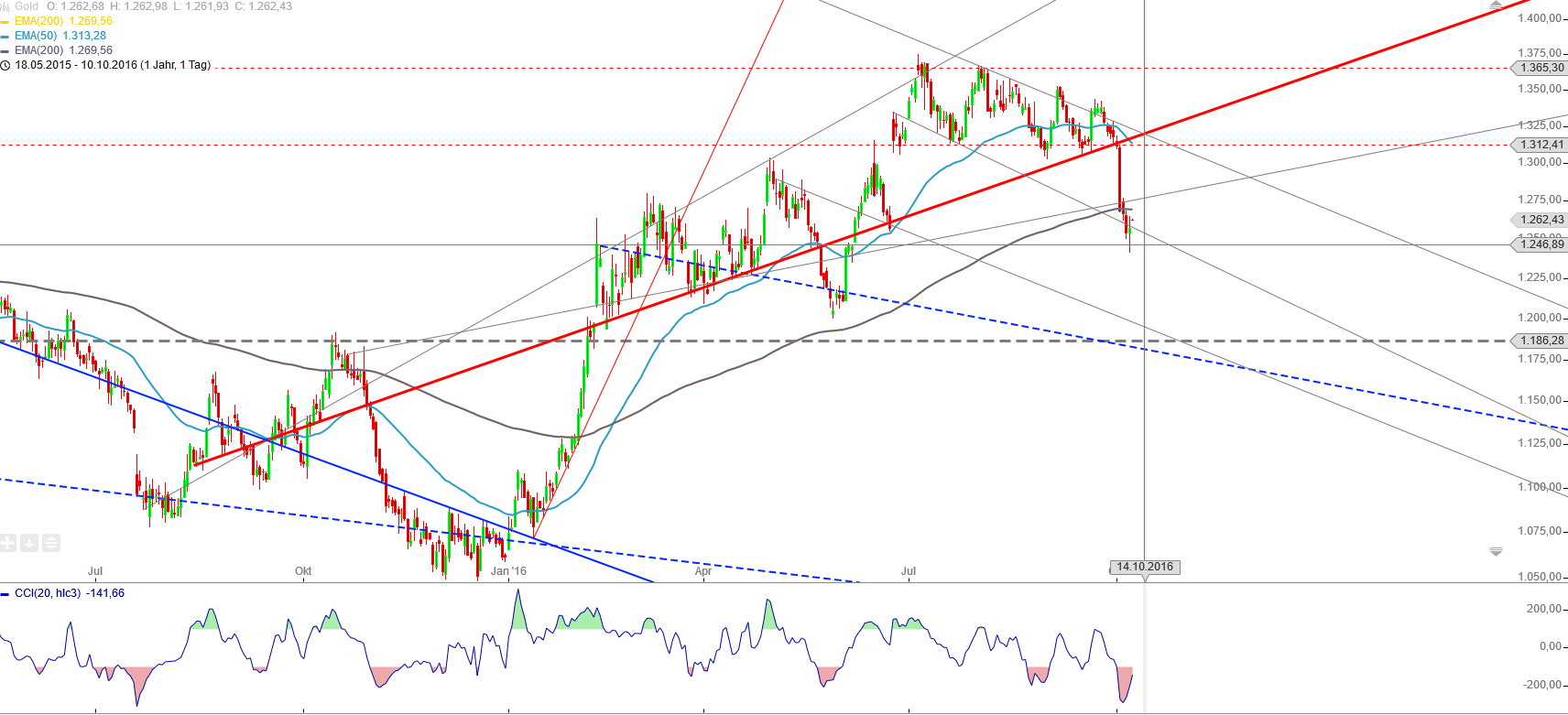Click the blue EMA(50) legend color dash

[x=5, y=37]
